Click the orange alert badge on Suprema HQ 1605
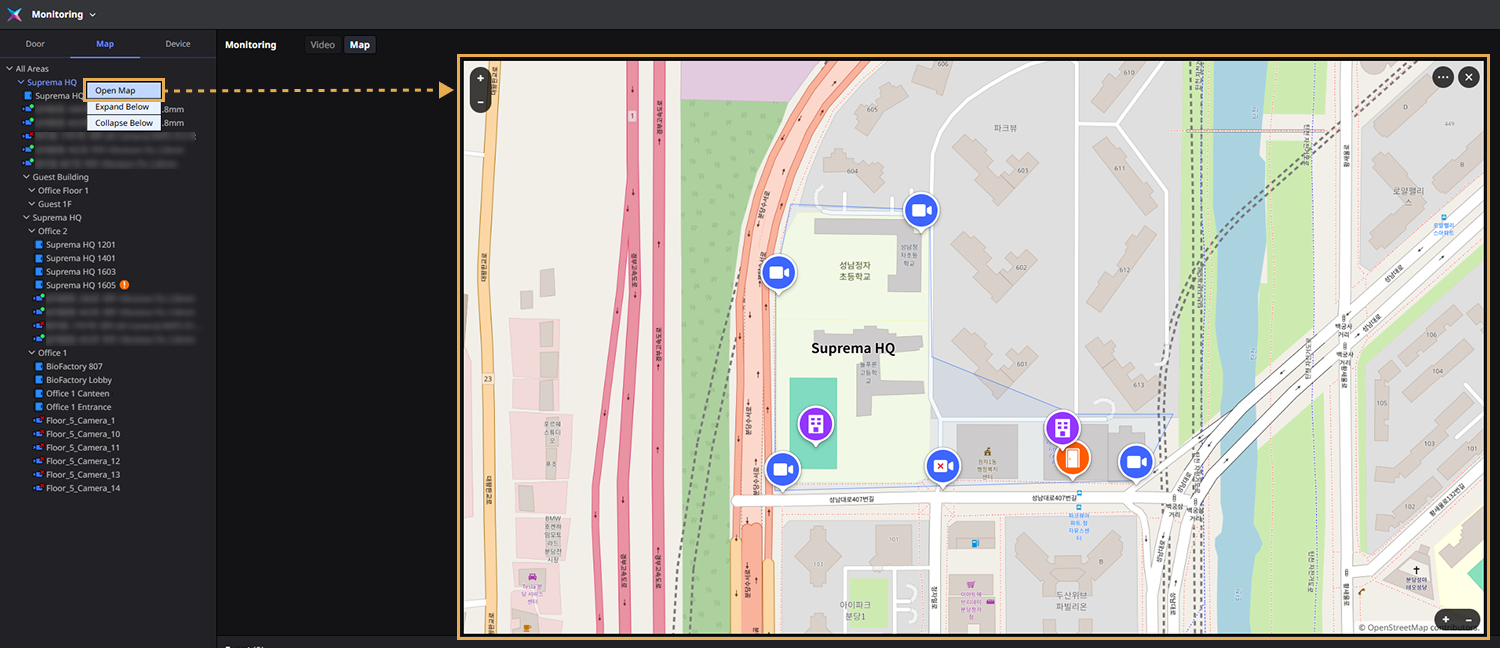This screenshot has height=648, width=1500. pyautogui.click(x=125, y=285)
